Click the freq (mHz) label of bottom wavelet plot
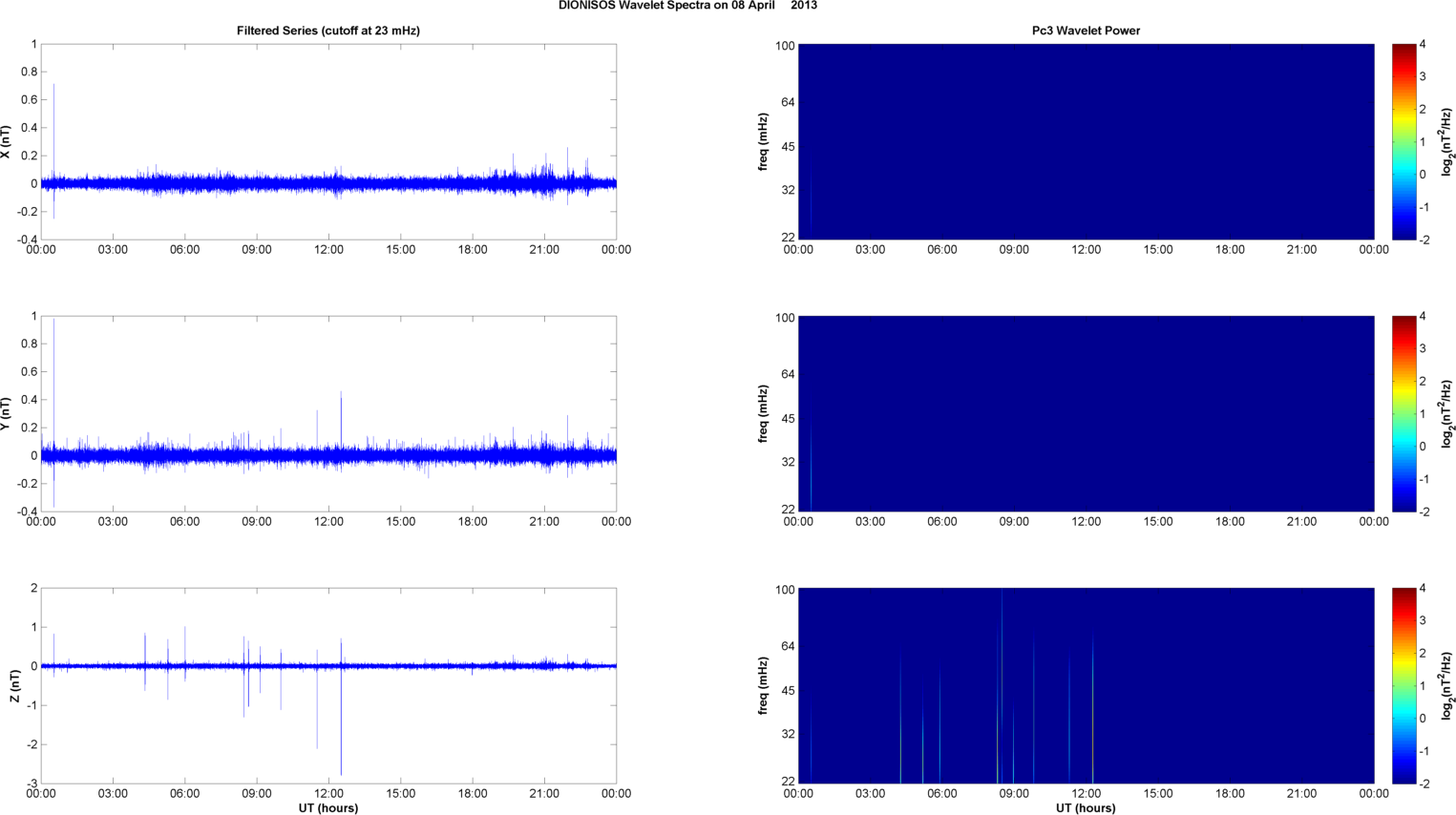Image resolution: width=1456 pixels, height=815 pixels. click(x=763, y=686)
